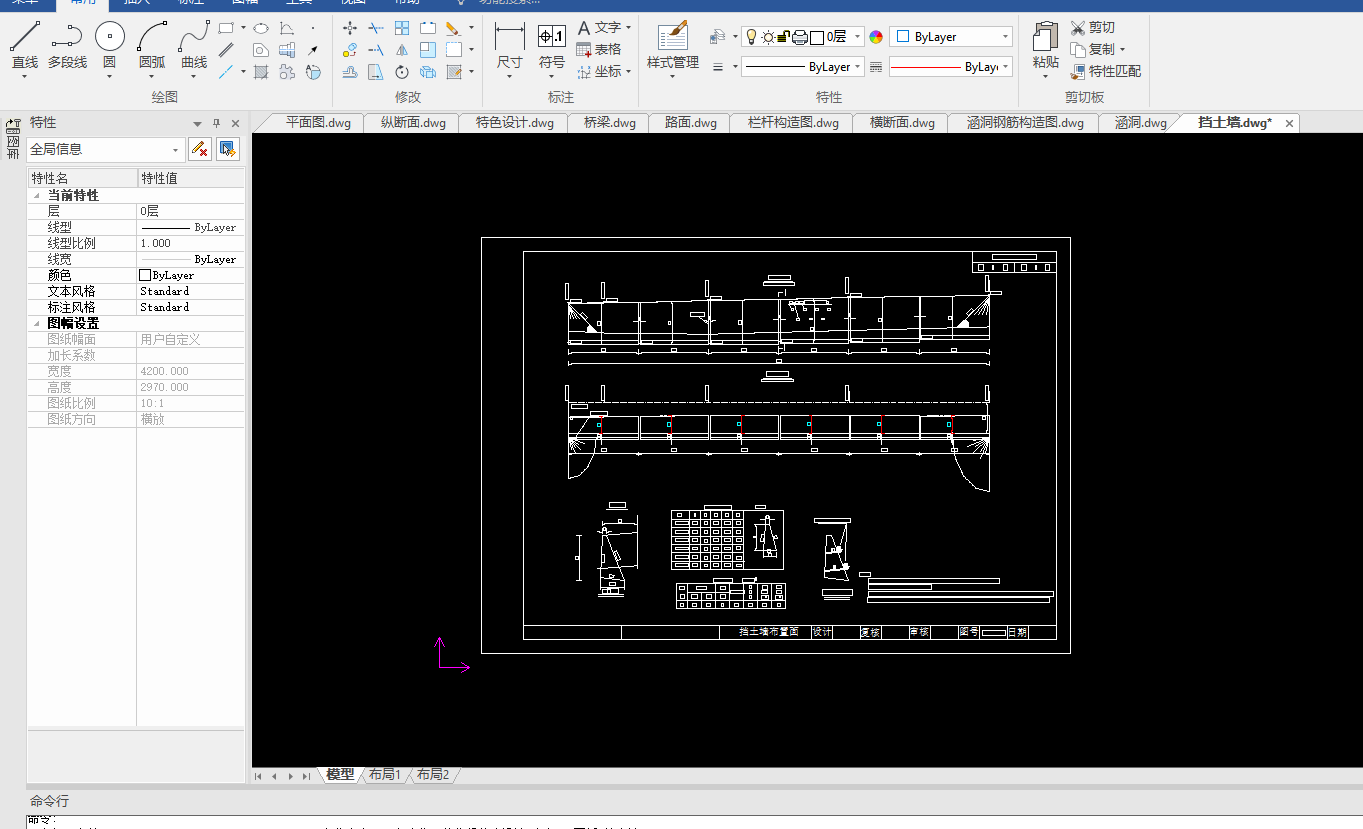Switch to the 平面图.dwg document tab
1363x829 pixels.
pyautogui.click(x=318, y=123)
